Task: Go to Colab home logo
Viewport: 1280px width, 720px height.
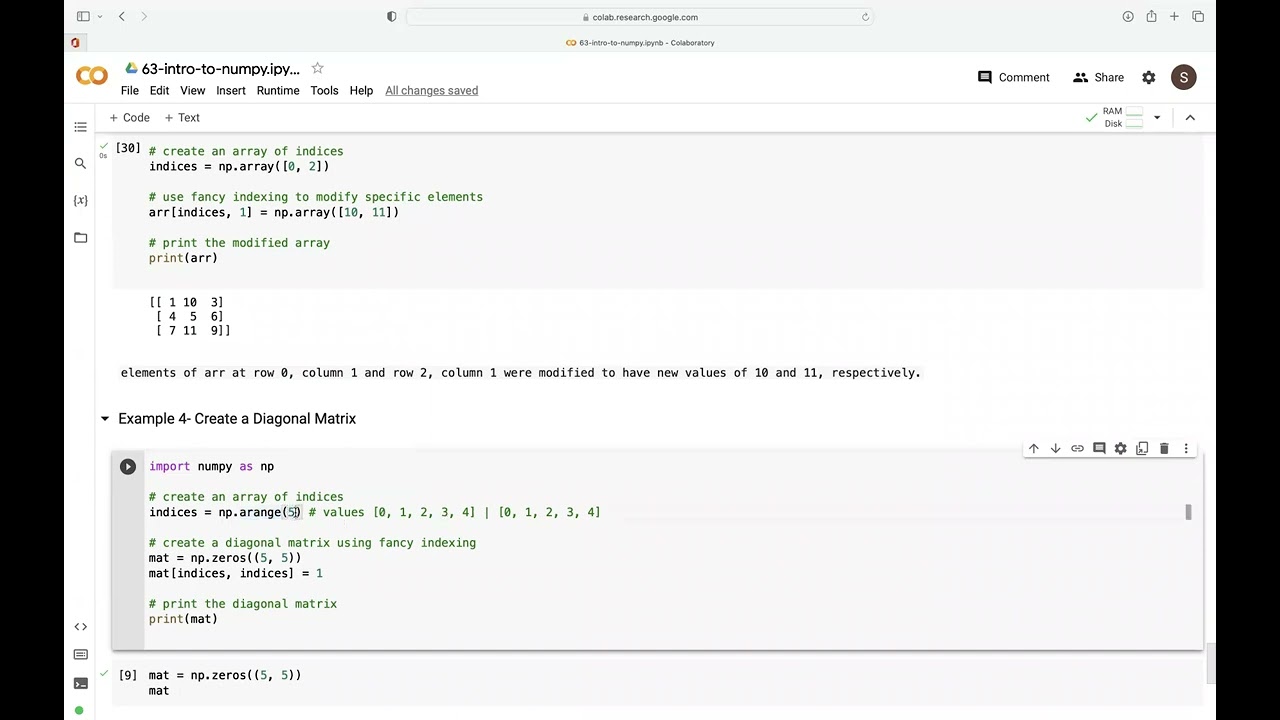Action: pos(92,77)
